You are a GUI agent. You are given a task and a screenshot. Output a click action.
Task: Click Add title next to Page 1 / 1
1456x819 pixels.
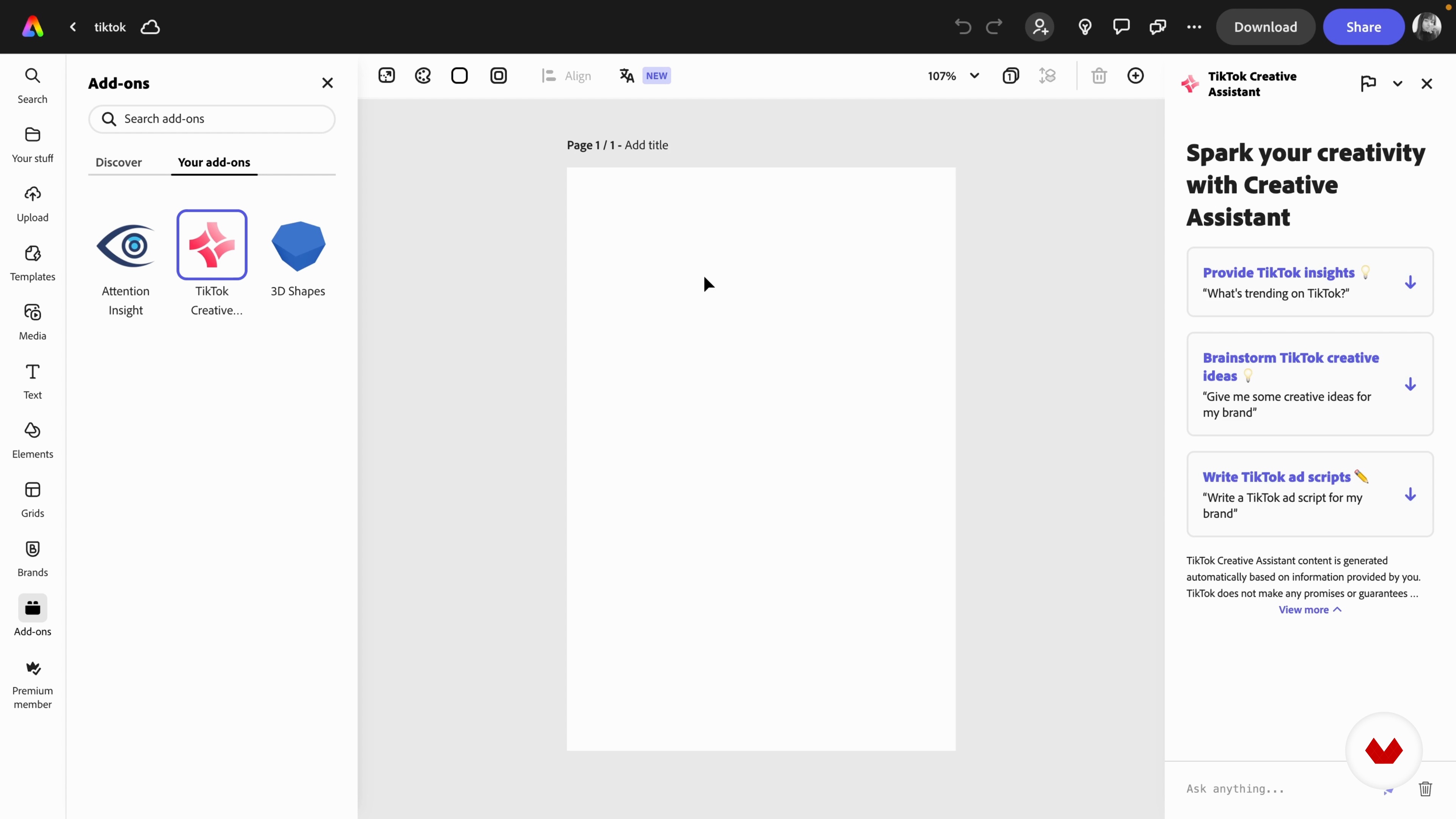646,145
